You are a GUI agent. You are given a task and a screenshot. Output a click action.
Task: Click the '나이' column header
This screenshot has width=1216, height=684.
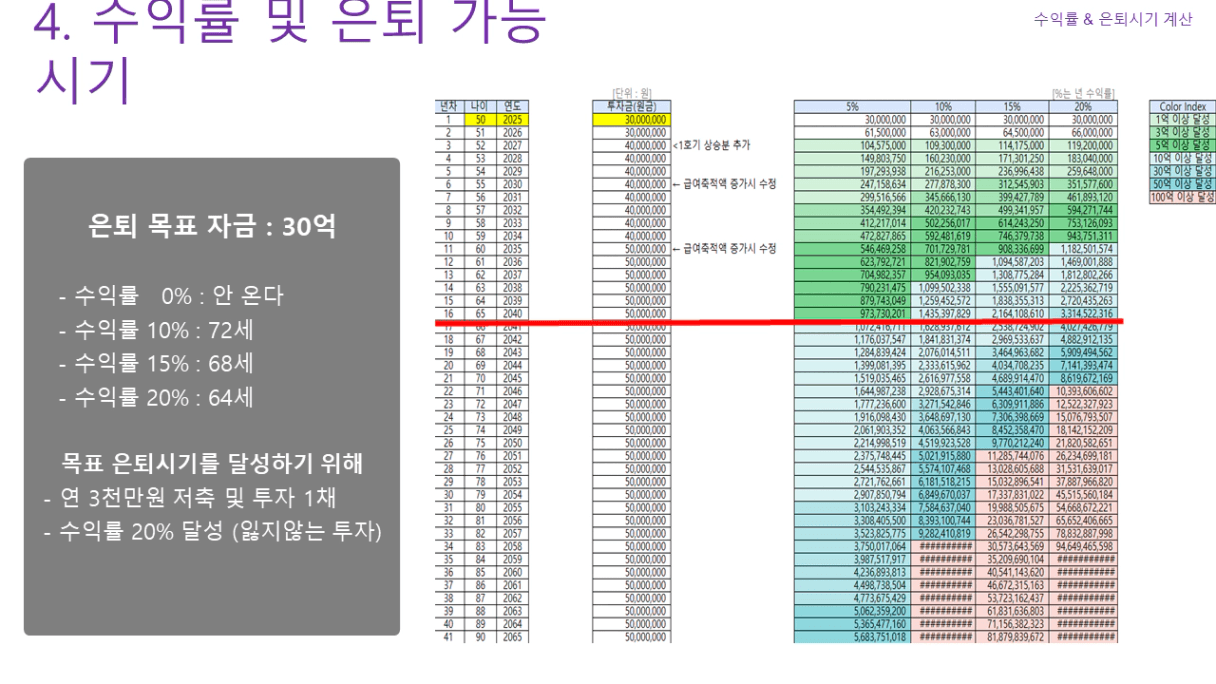point(478,106)
